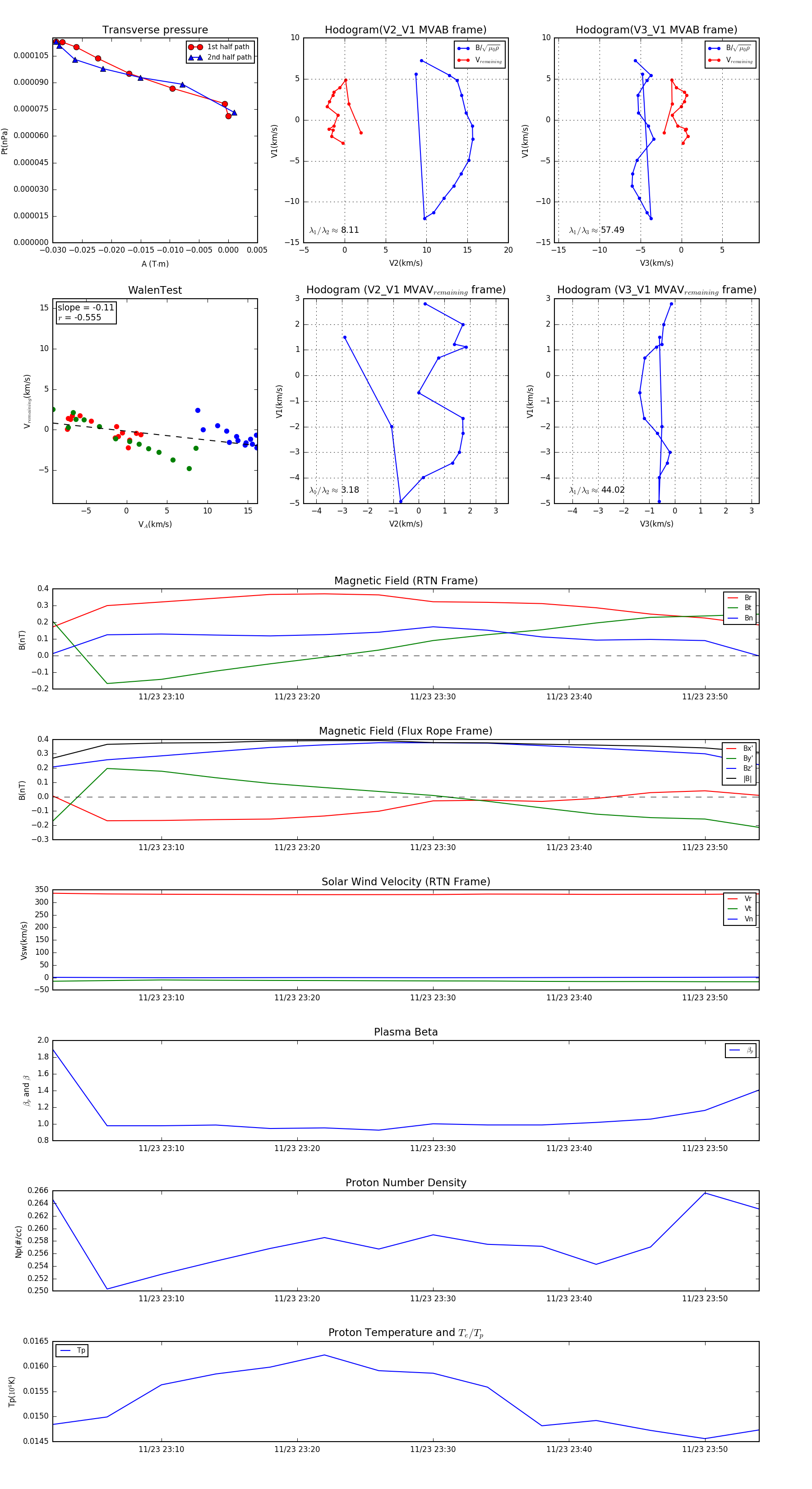Click the 'Proton Number Density' plot title
The image size is (812, 1489).
click(x=406, y=1183)
